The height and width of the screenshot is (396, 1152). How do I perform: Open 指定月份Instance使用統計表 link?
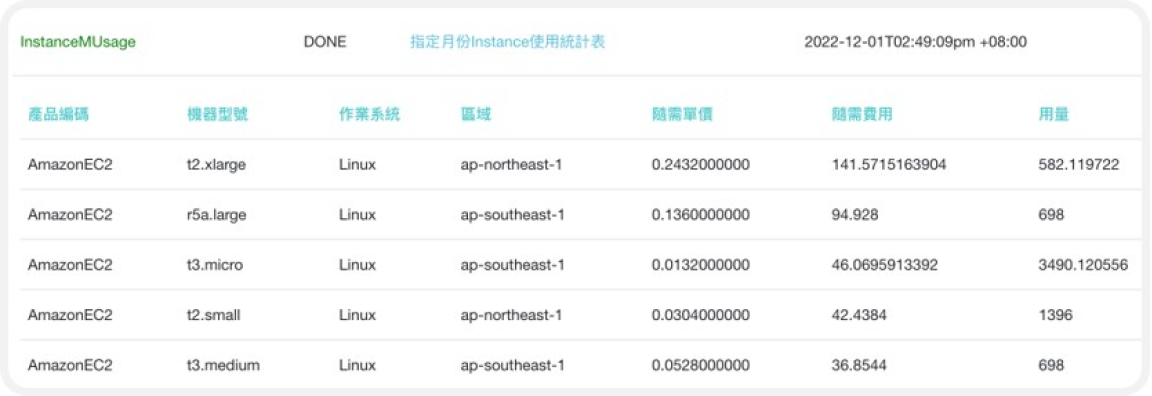(x=508, y=42)
